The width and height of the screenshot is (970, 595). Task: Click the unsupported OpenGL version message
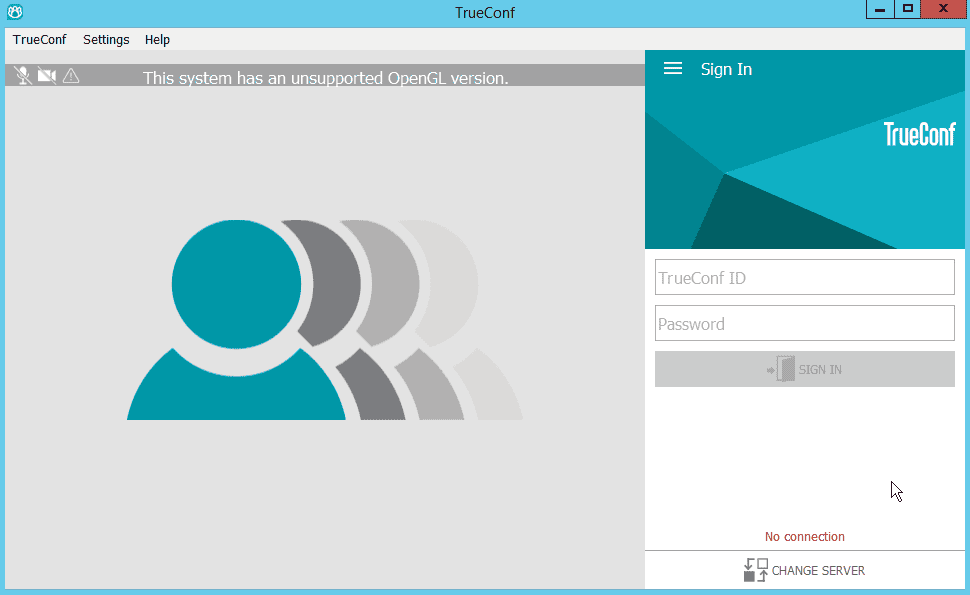[x=325, y=78]
